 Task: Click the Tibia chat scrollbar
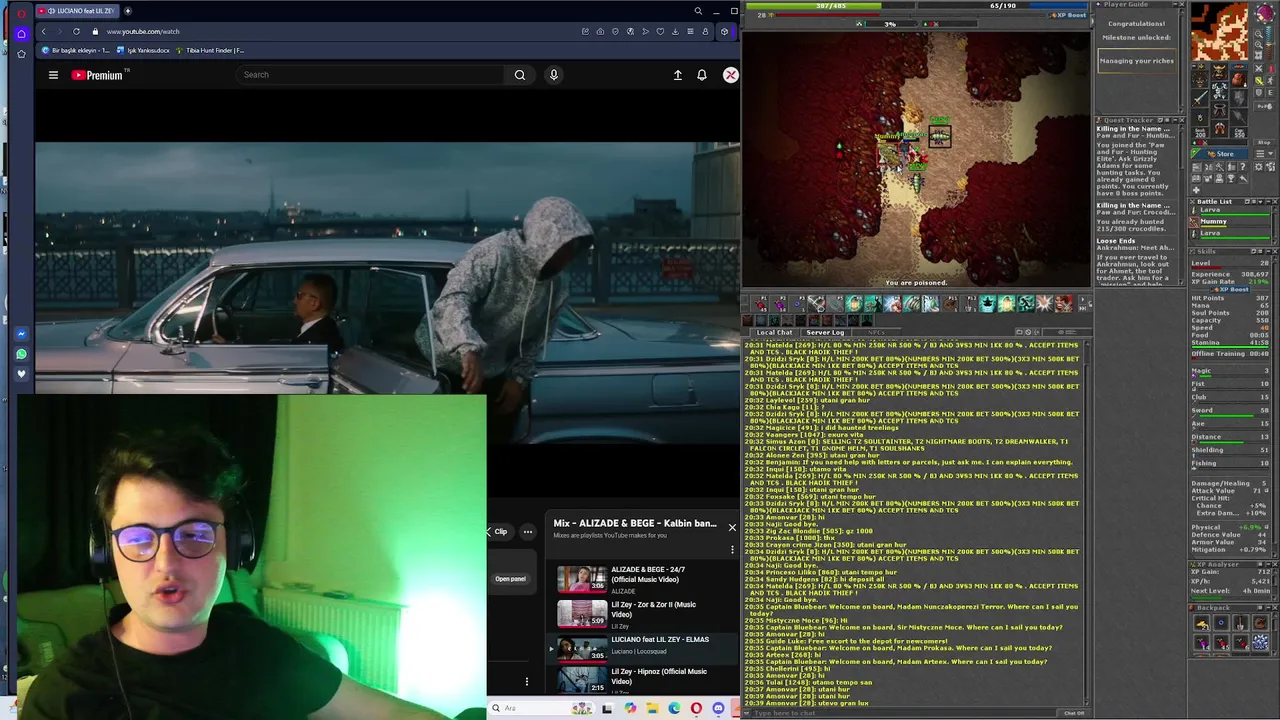tap(1086, 524)
